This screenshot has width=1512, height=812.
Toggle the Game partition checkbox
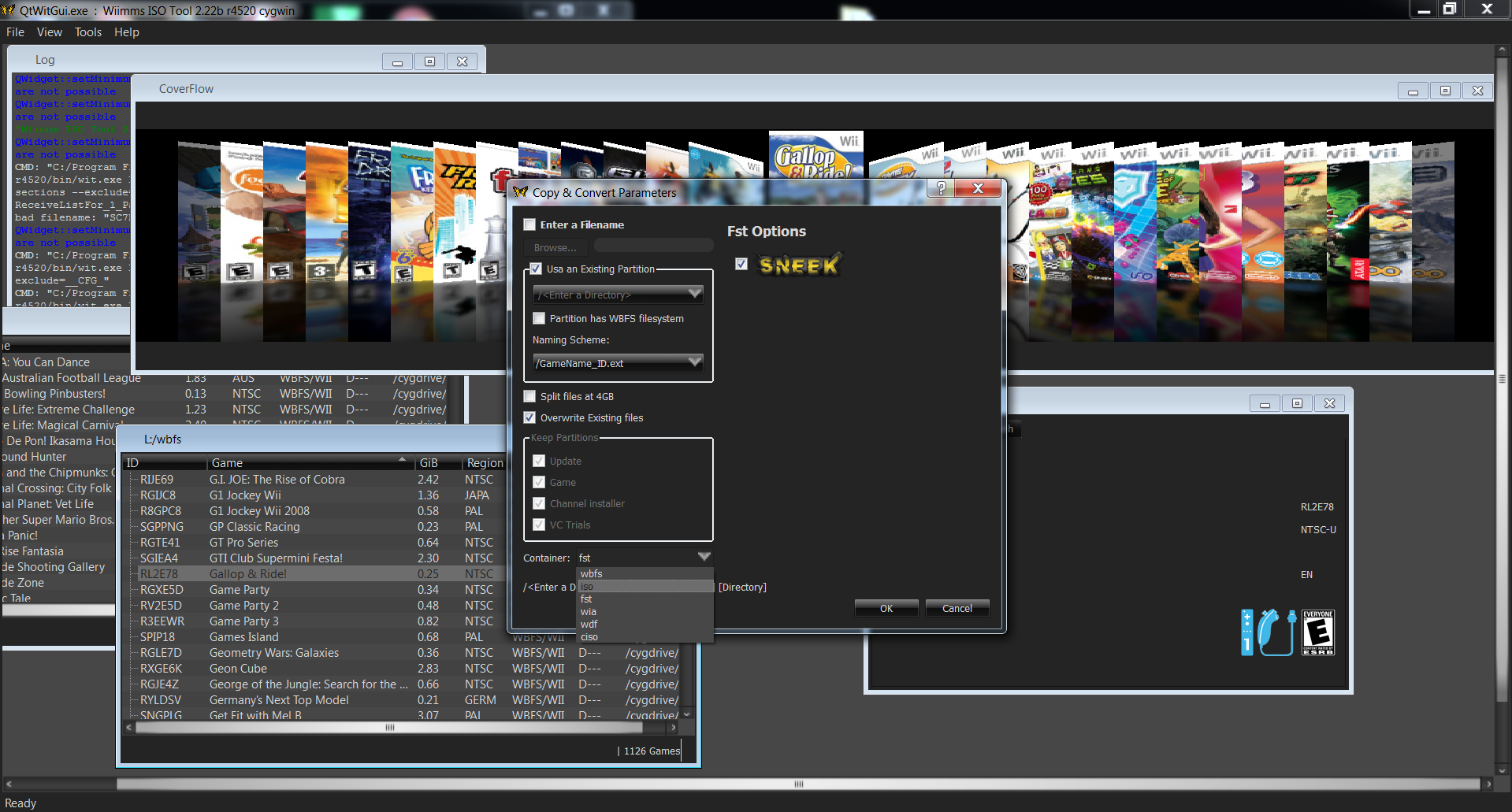point(539,482)
